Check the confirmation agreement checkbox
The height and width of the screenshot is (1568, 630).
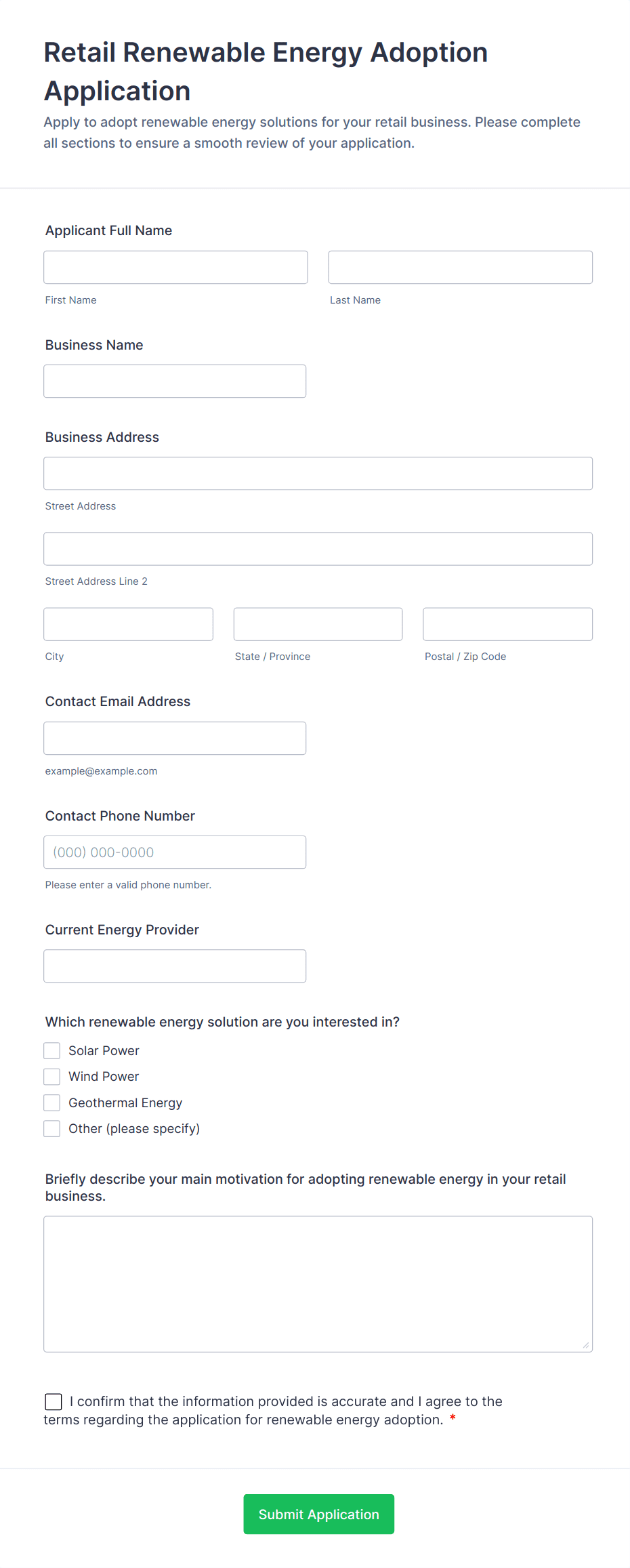tap(54, 1402)
